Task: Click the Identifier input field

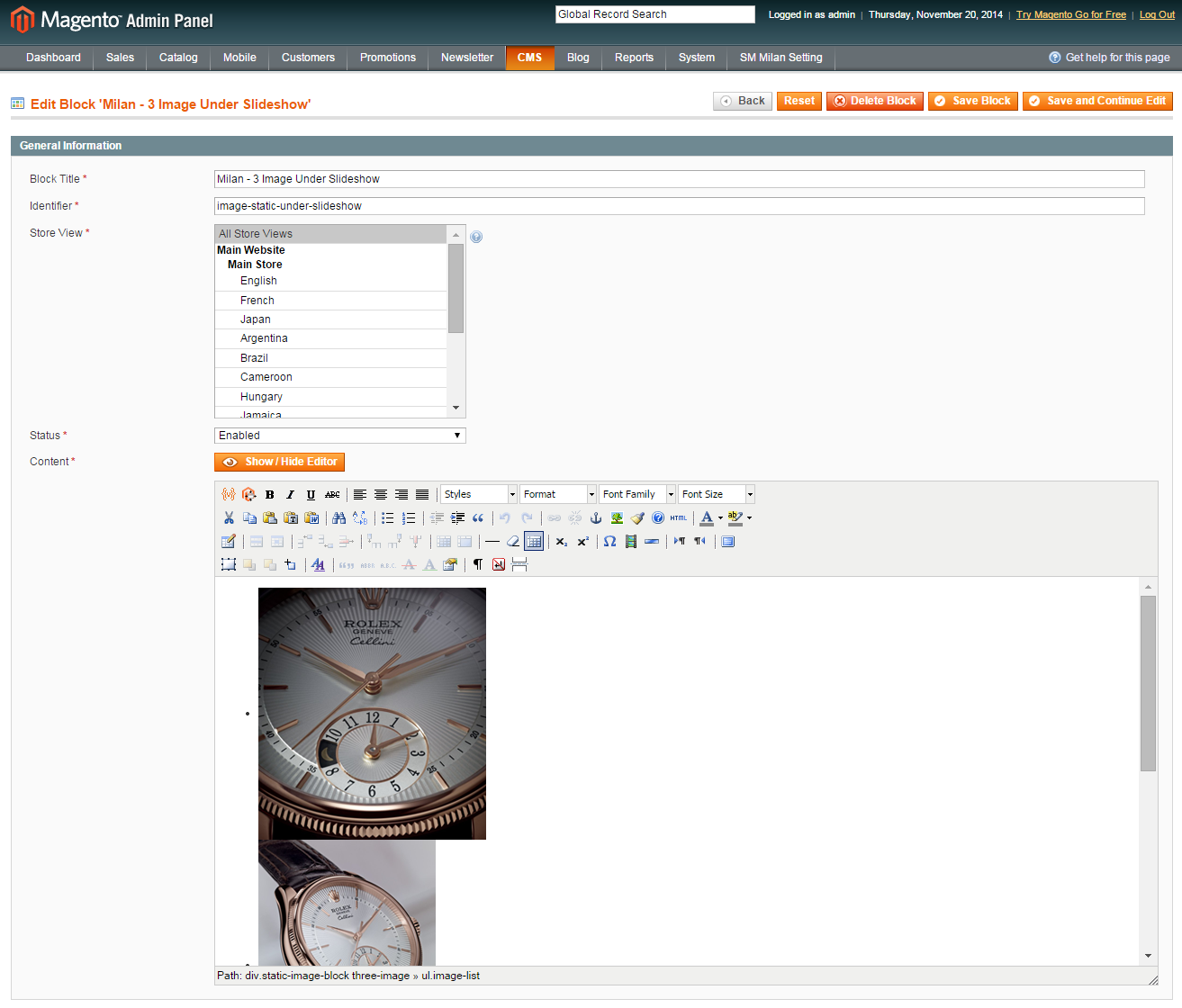Action: [x=680, y=206]
